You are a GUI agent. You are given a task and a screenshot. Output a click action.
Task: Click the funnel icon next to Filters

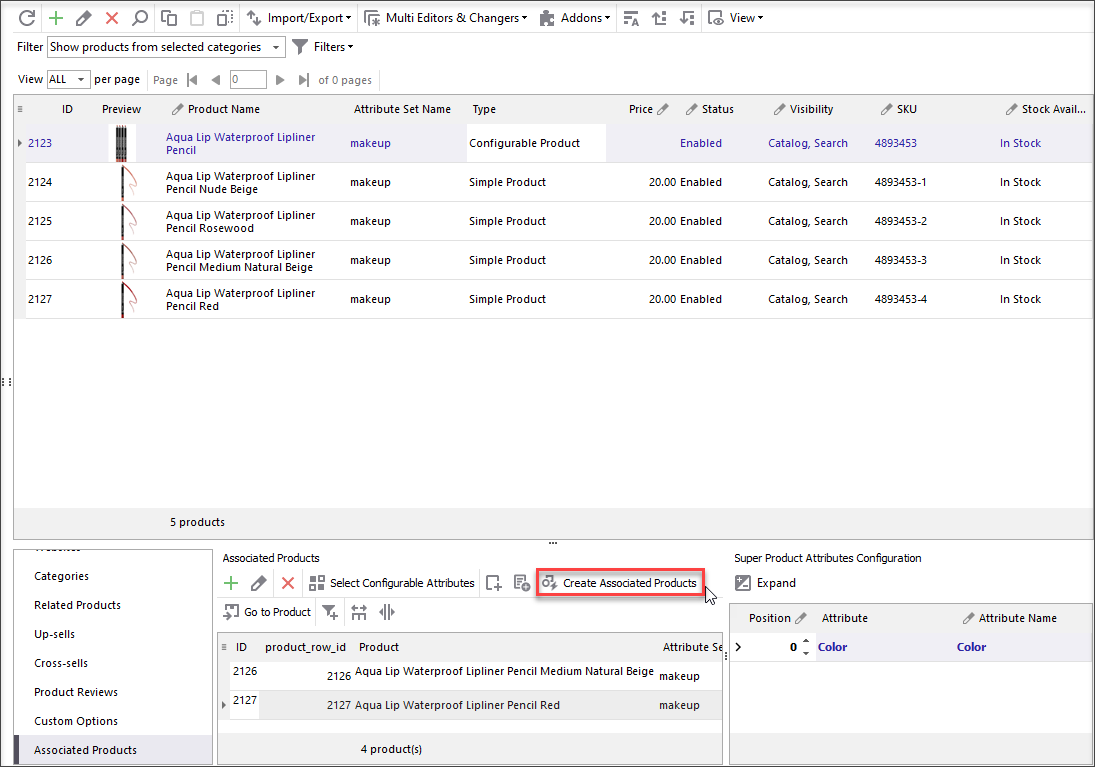pos(299,47)
